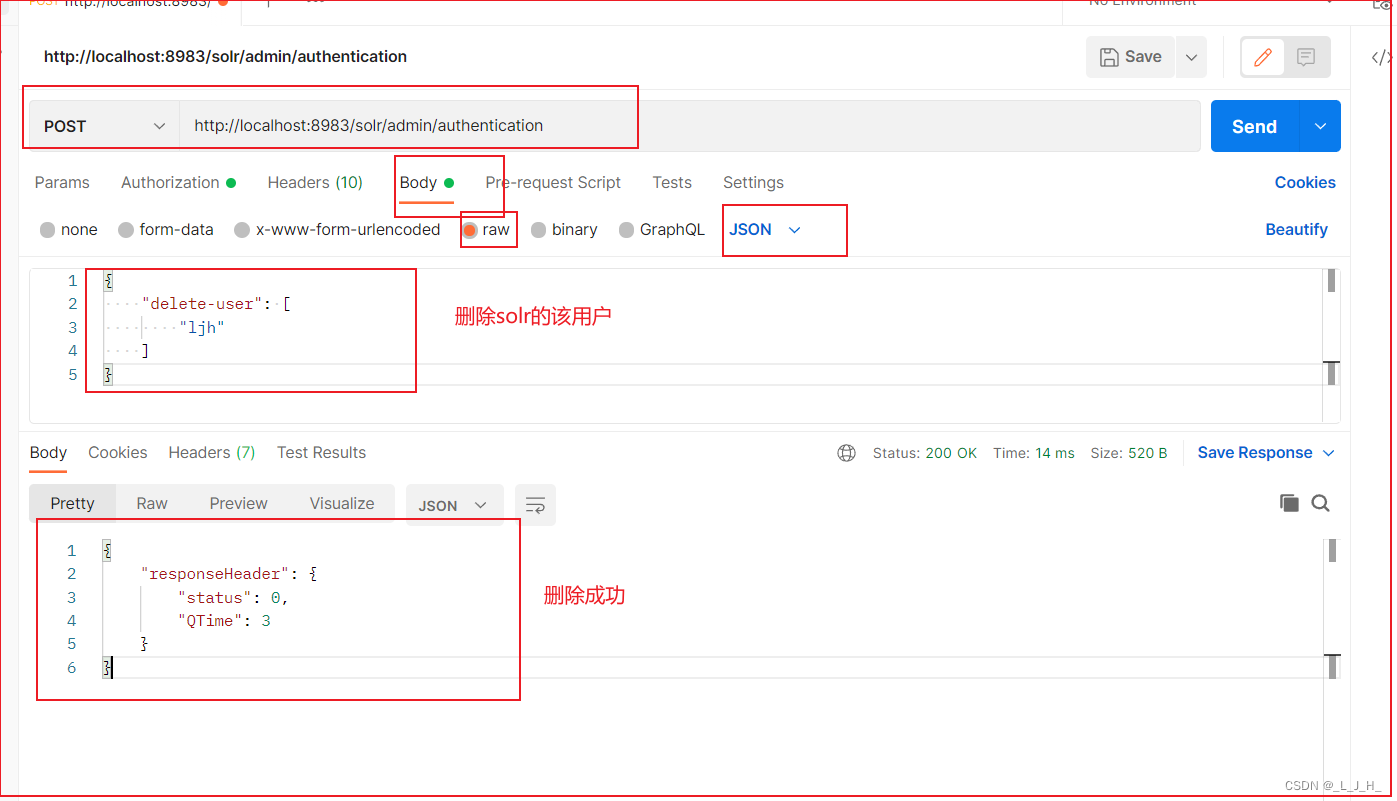
Task: Switch response view to Visualize
Action: pyautogui.click(x=342, y=503)
